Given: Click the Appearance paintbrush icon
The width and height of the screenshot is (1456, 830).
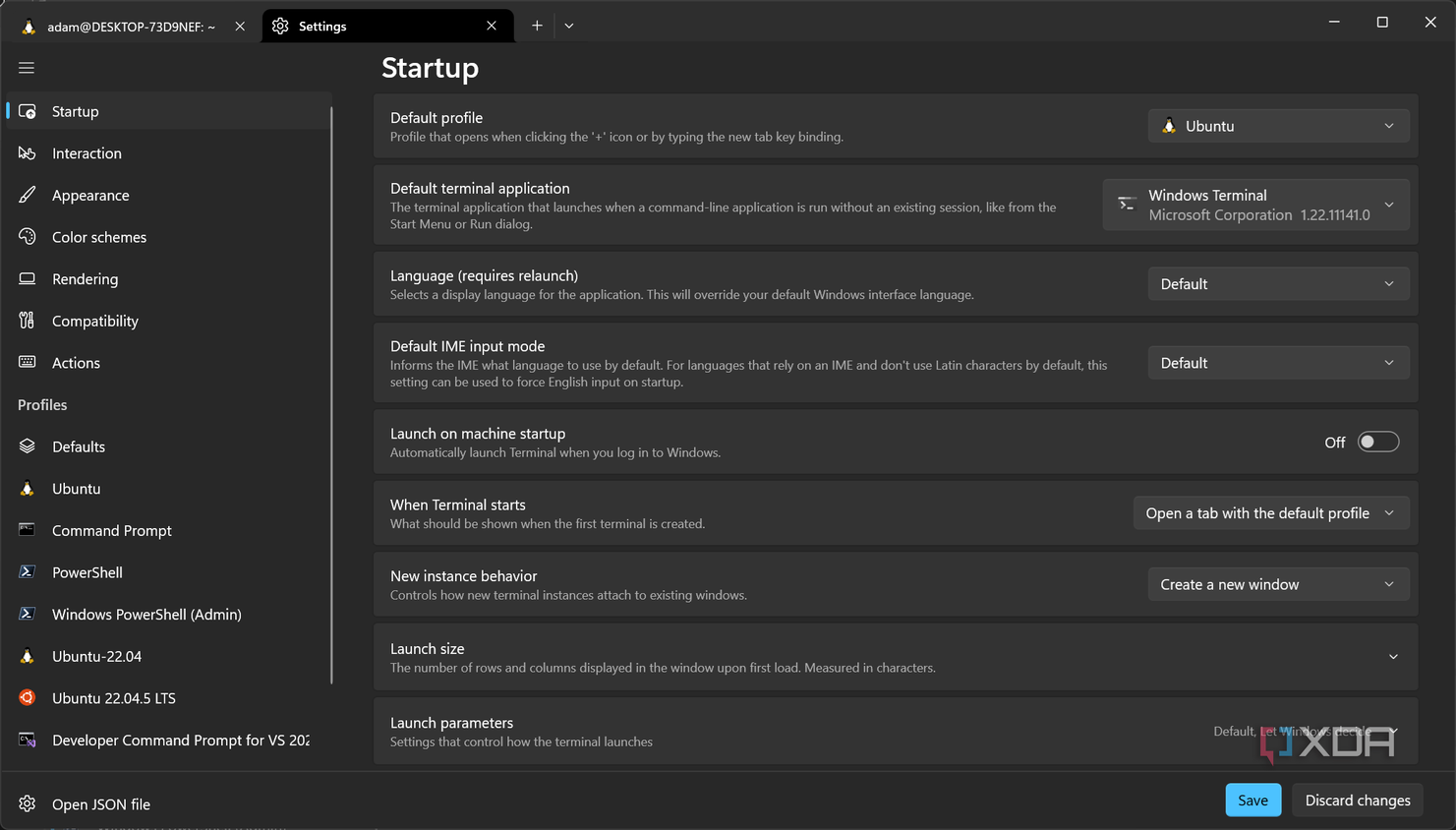Looking at the screenshot, I should coord(28,195).
